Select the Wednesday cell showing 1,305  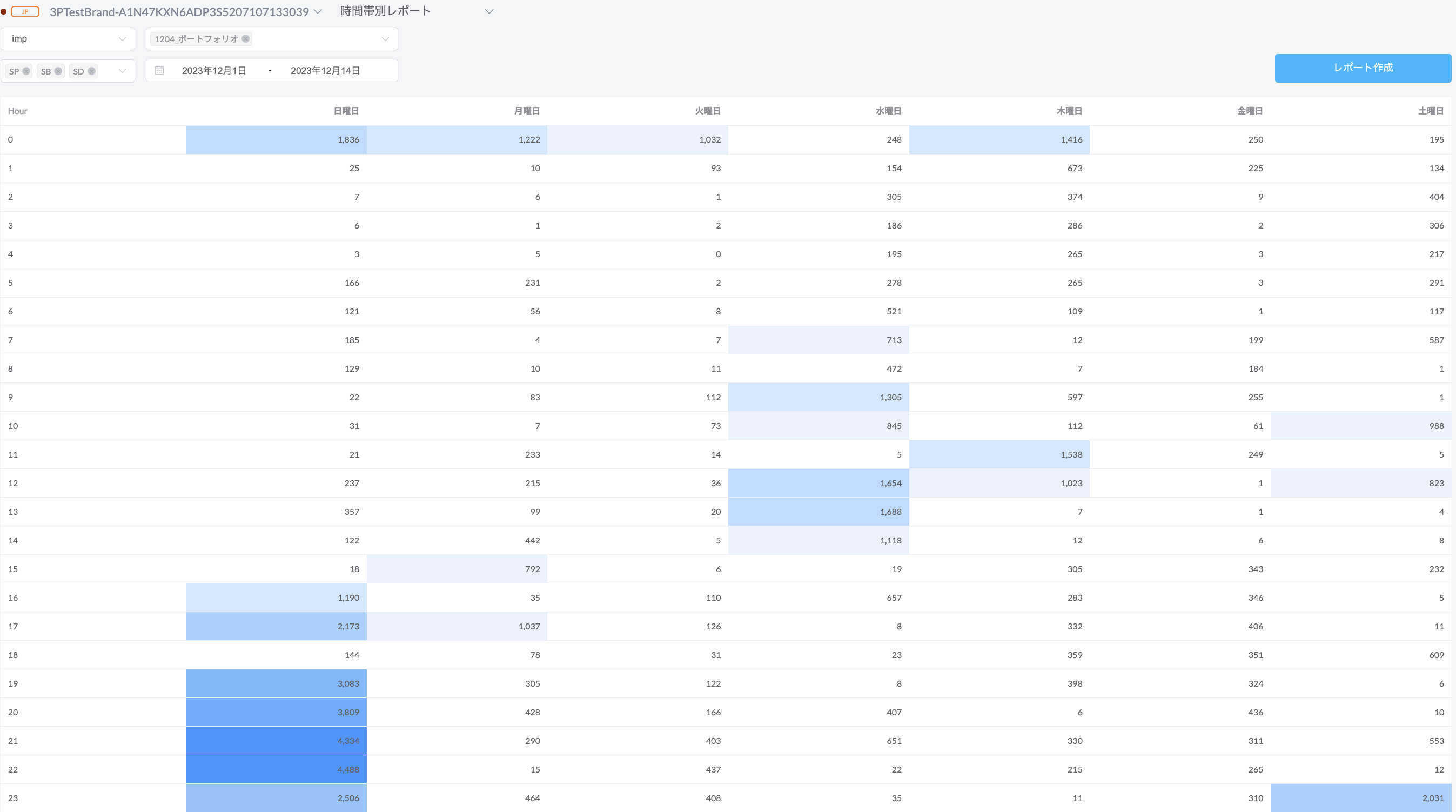pos(818,397)
